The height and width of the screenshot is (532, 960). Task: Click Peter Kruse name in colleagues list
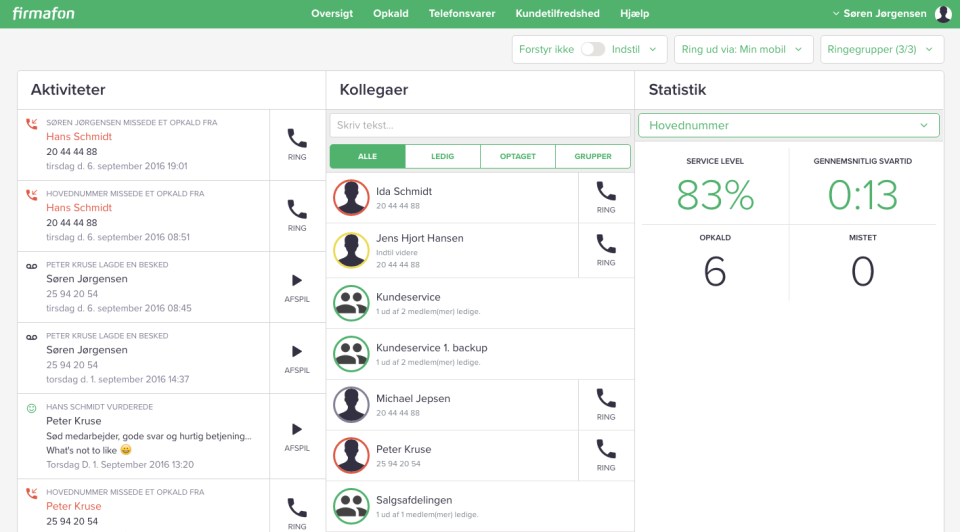click(x=403, y=449)
